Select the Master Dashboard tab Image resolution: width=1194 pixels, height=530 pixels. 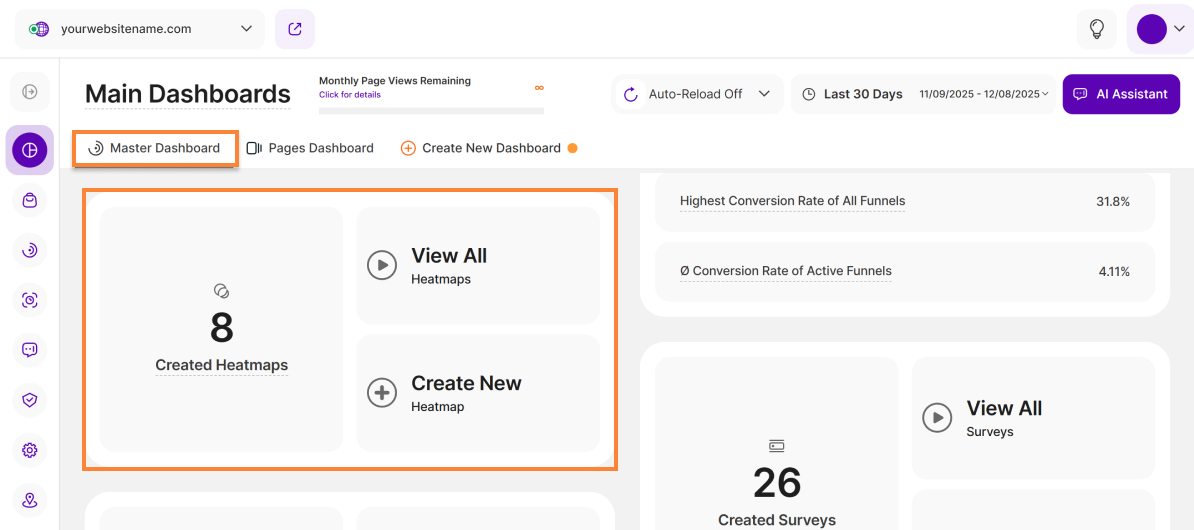(x=155, y=148)
